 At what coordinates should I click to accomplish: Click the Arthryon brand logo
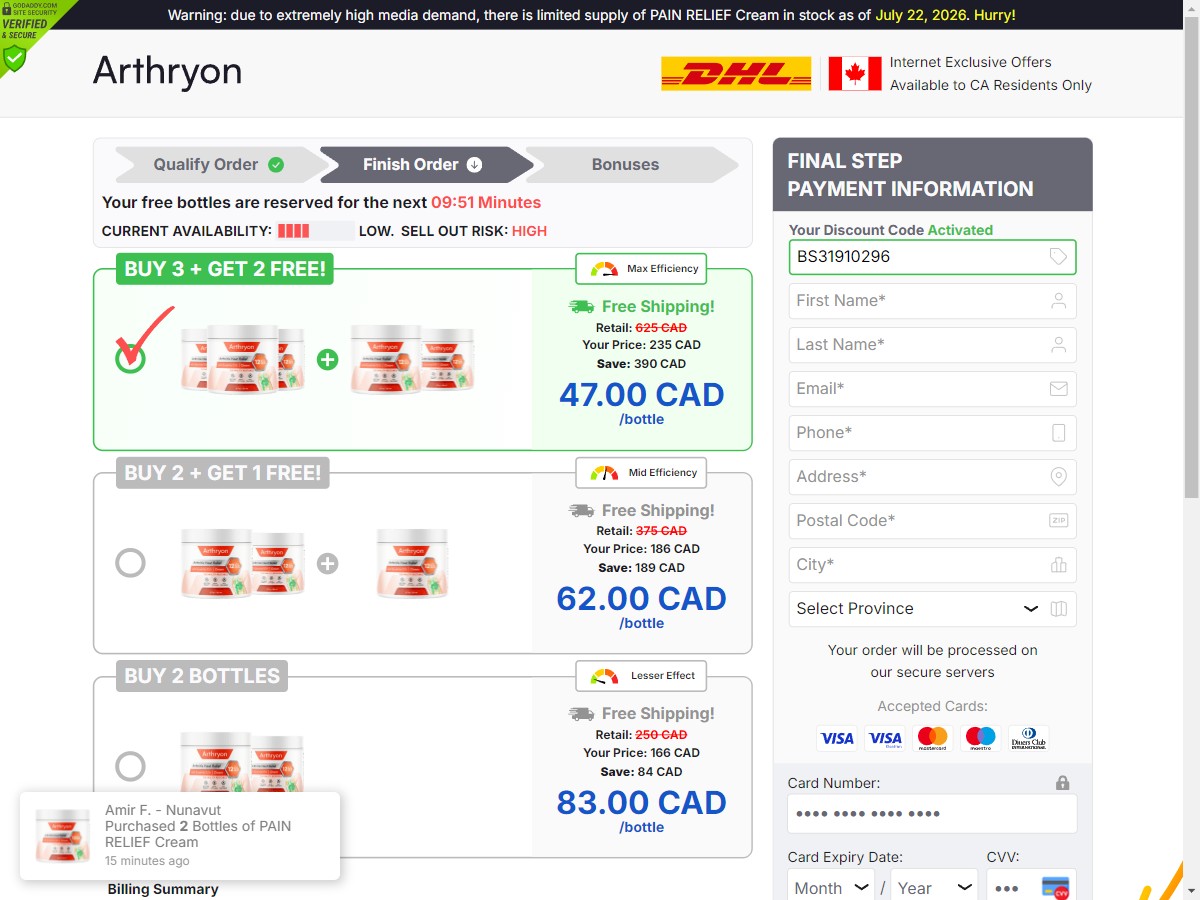(x=167, y=72)
